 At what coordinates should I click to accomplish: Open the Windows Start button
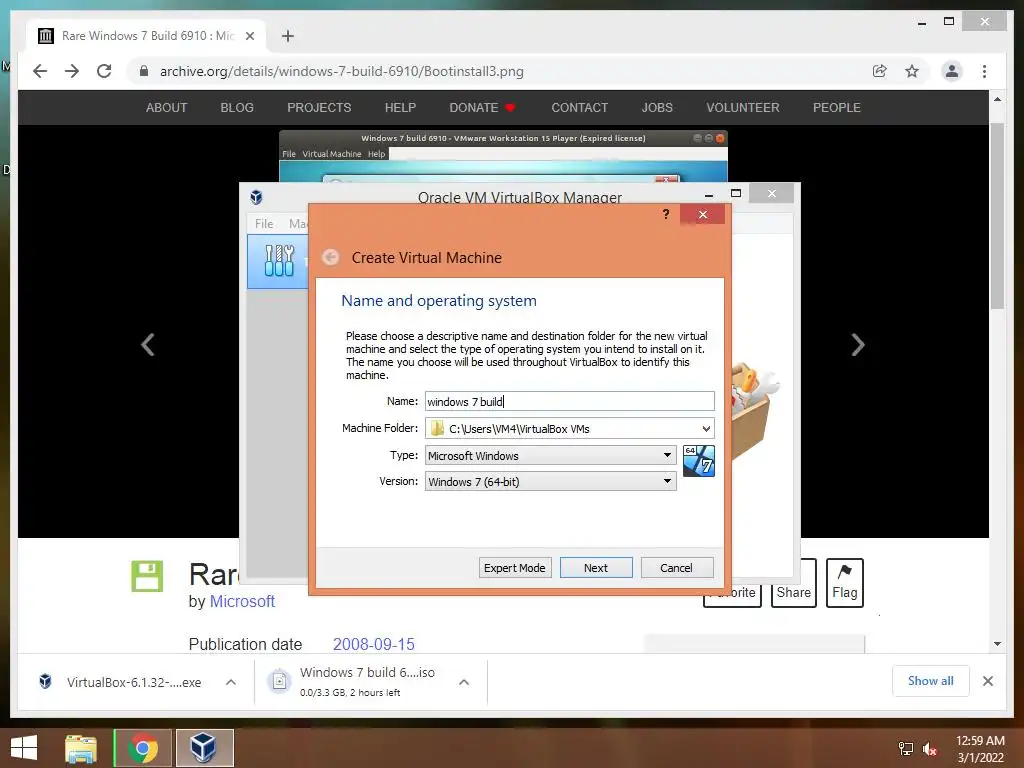pyautogui.click(x=24, y=748)
